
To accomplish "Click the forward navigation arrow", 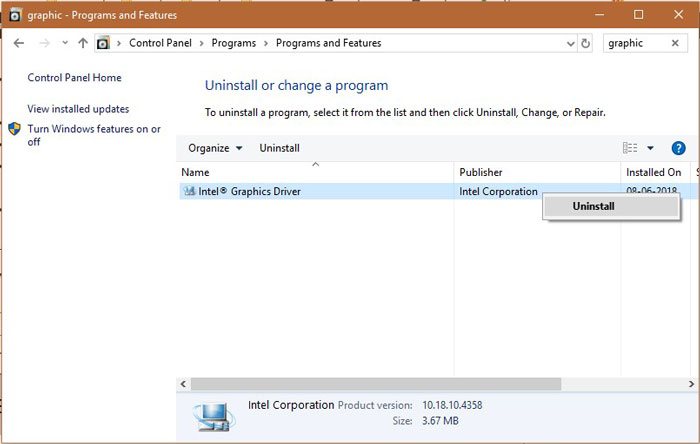I will 44,43.
